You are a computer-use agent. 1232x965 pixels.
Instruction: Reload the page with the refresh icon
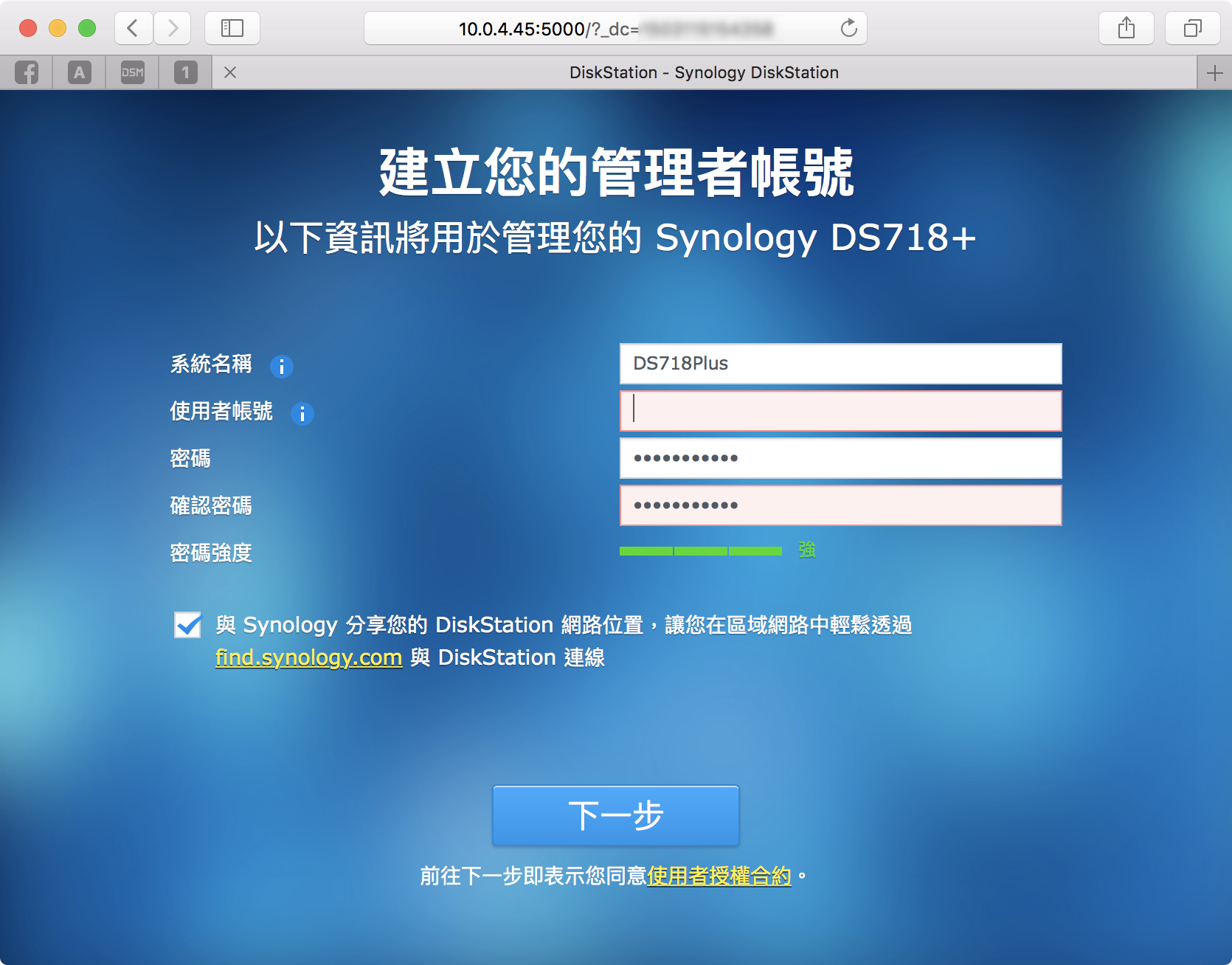point(849,29)
